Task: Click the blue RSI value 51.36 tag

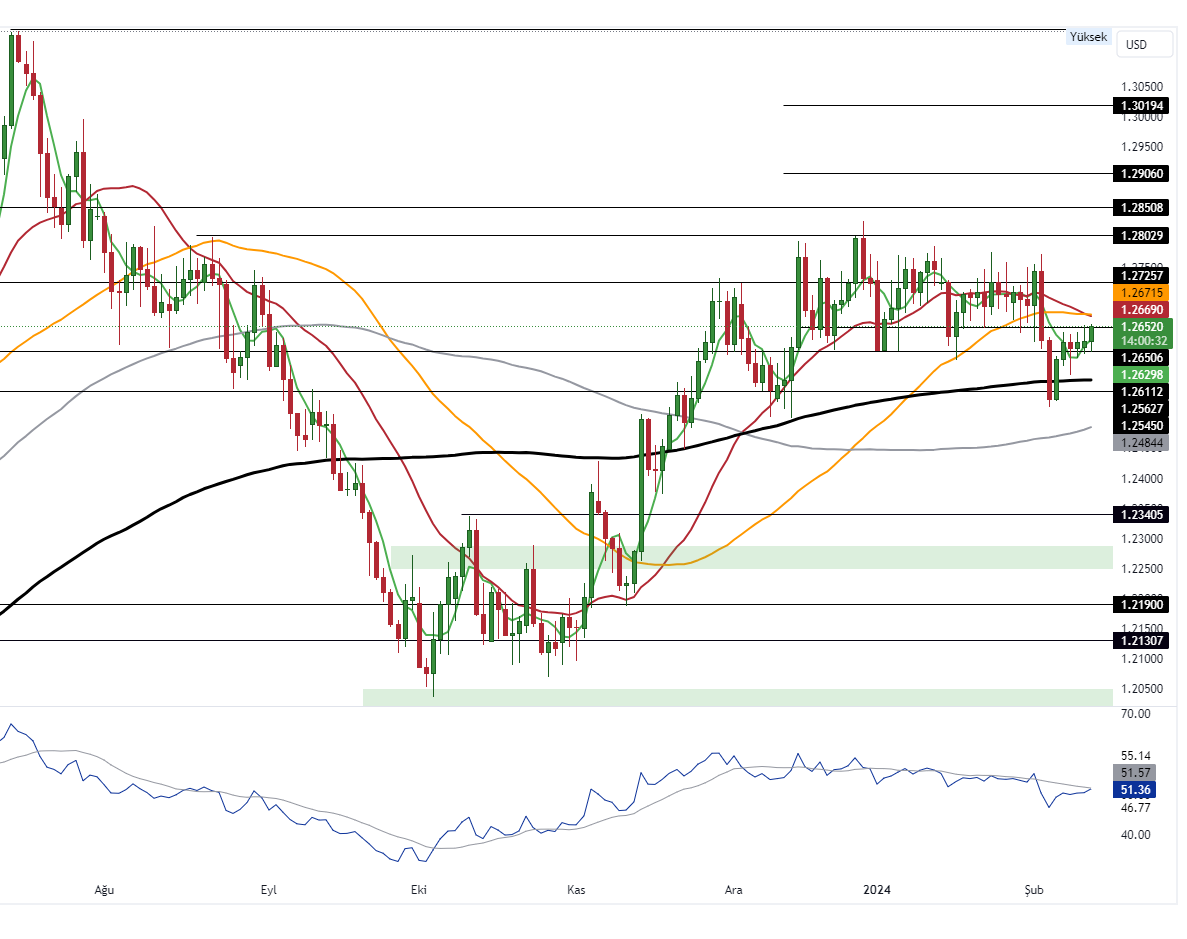Action: pyautogui.click(x=1134, y=790)
